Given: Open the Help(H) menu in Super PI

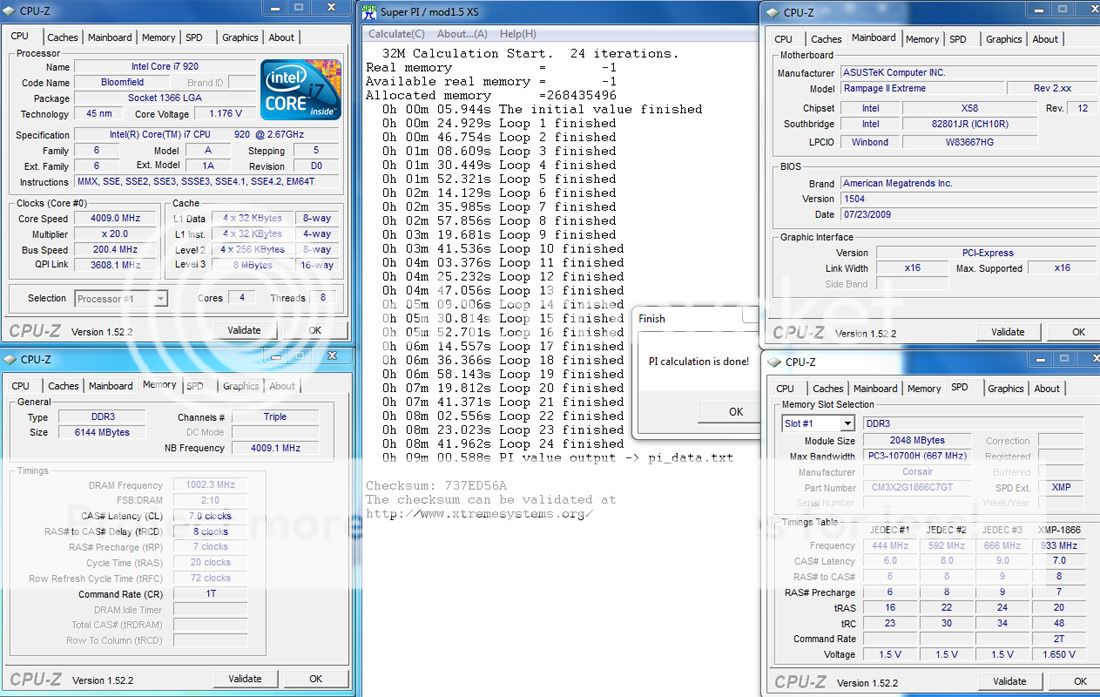Looking at the screenshot, I should 518,34.
